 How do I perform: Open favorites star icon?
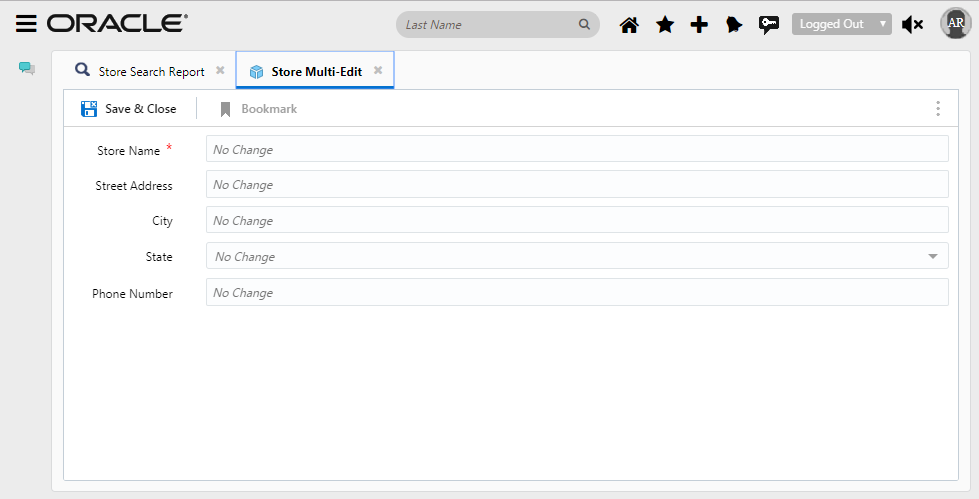pyautogui.click(x=665, y=25)
